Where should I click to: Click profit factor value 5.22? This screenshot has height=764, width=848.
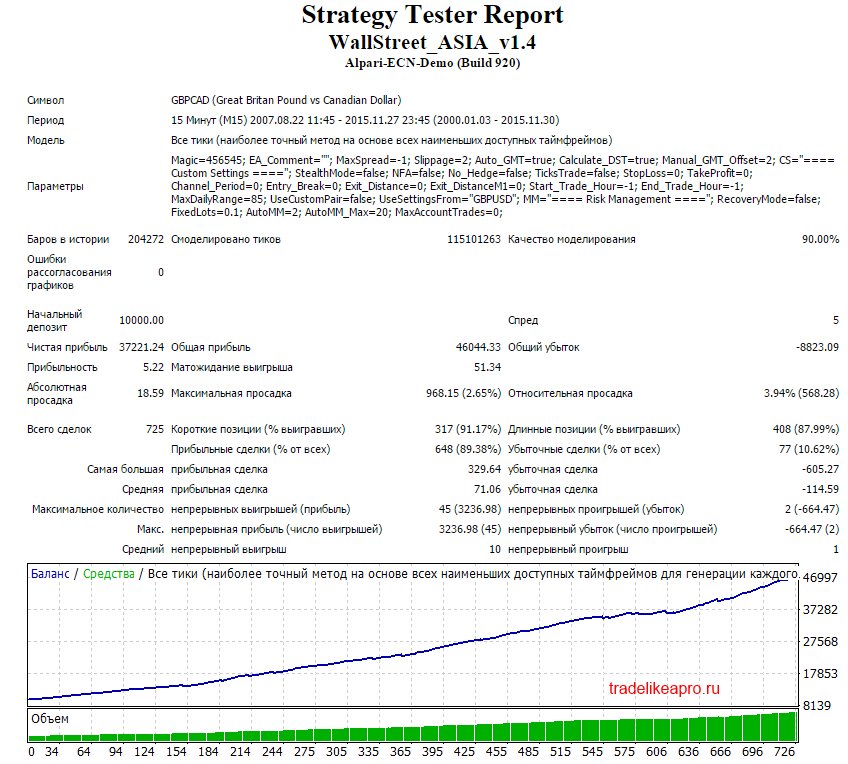click(153, 367)
